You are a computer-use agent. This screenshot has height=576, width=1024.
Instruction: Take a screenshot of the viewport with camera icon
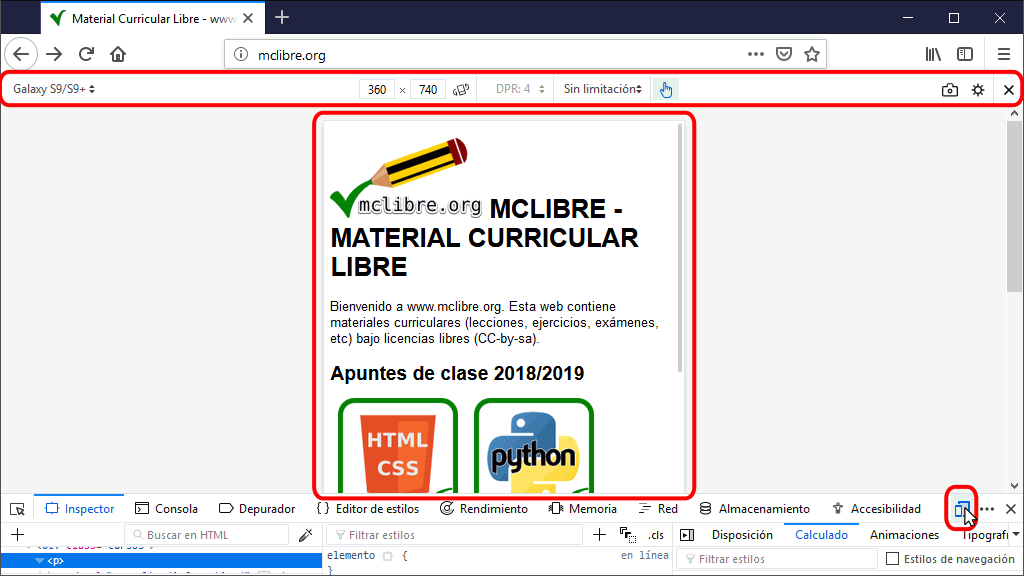click(950, 90)
